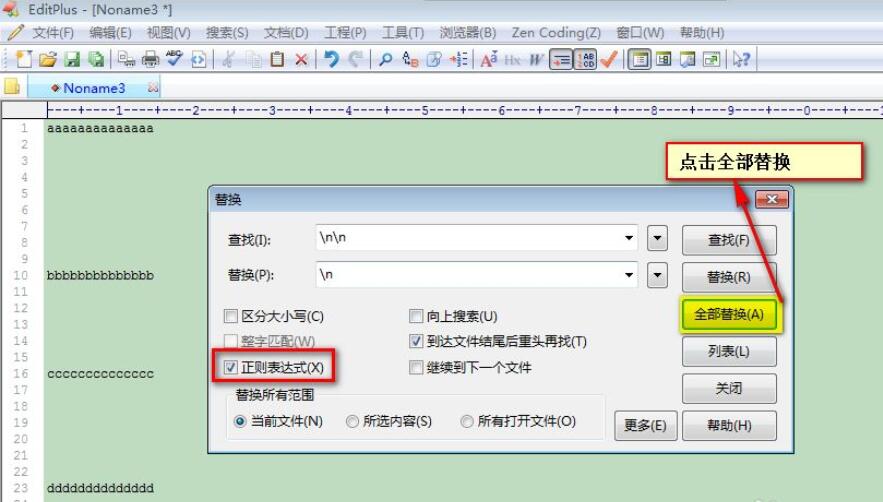This screenshot has width=883, height=502.
Task: Switch to the Noname3 document tab
Action: point(94,88)
